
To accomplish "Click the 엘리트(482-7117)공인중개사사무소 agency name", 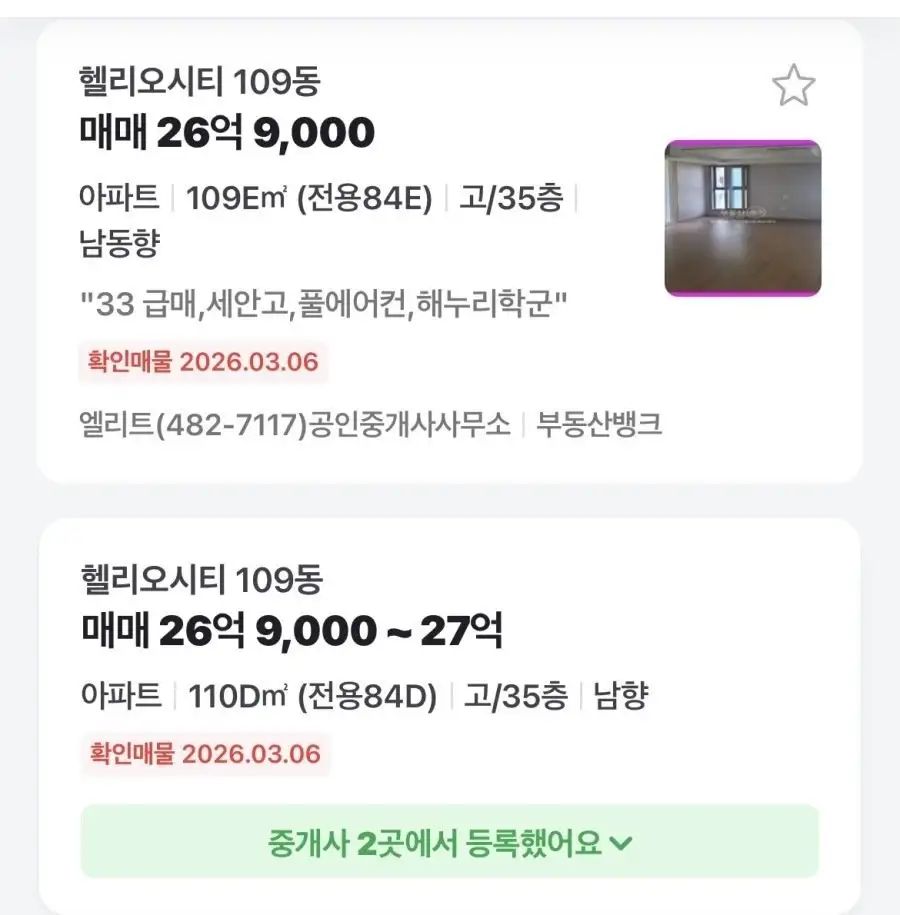I will point(294,424).
